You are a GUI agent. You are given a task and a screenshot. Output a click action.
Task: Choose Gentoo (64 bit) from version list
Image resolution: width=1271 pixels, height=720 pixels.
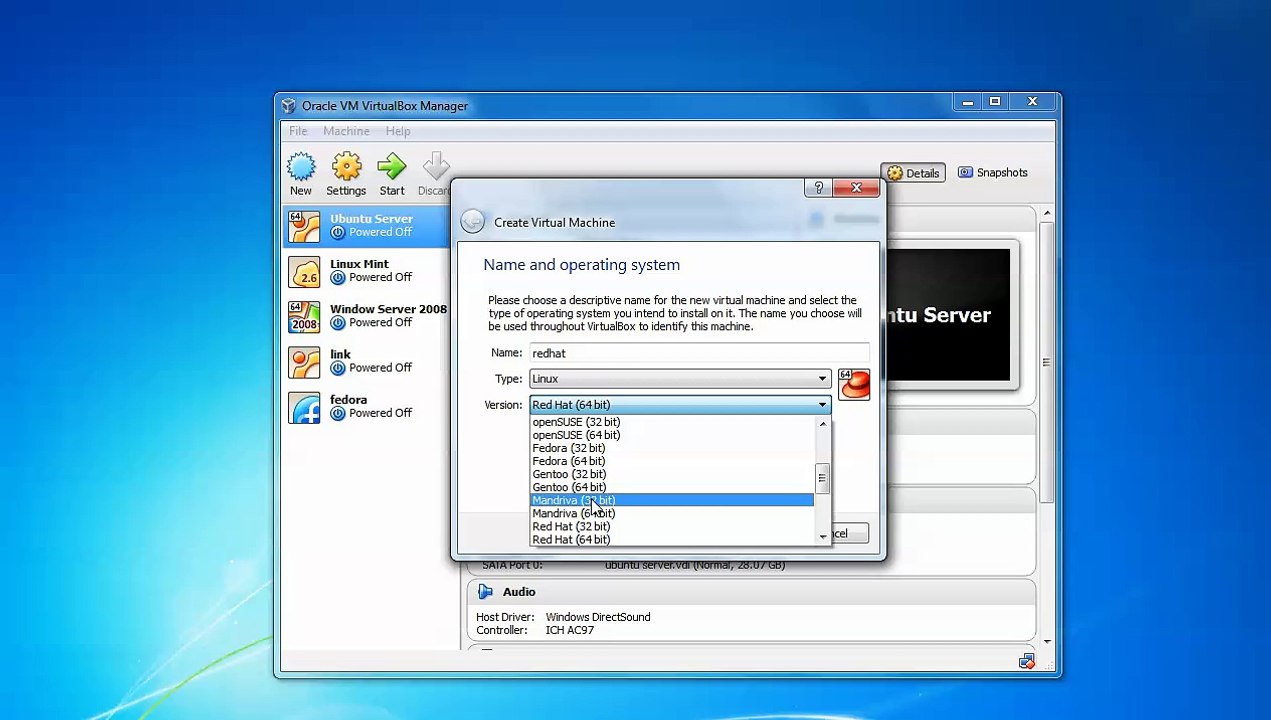point(672,487)
